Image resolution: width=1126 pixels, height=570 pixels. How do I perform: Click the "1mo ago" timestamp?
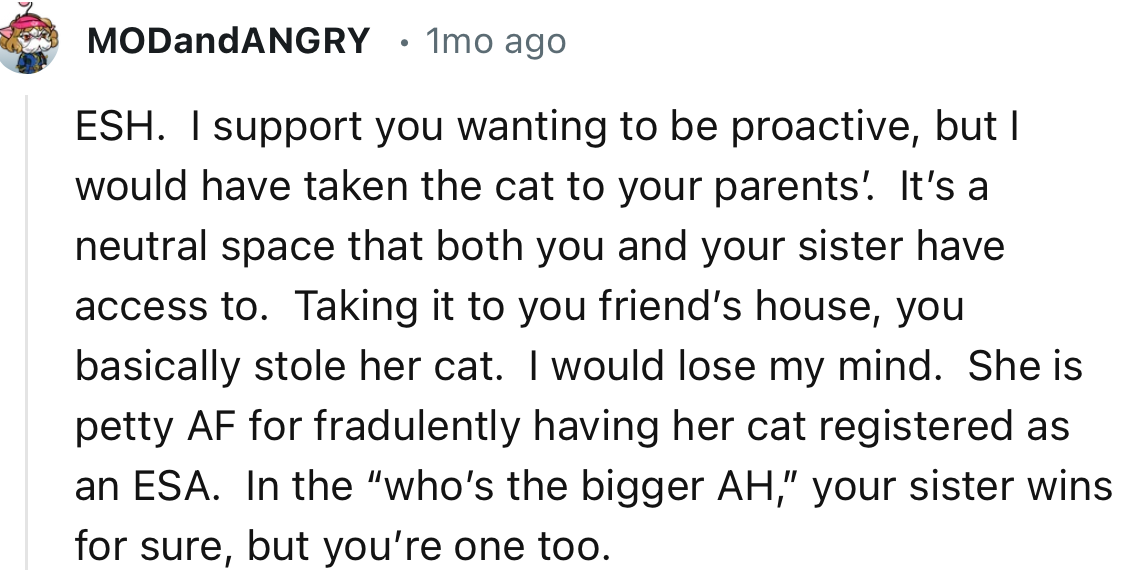pyautogui.click(x=494, y=42)
